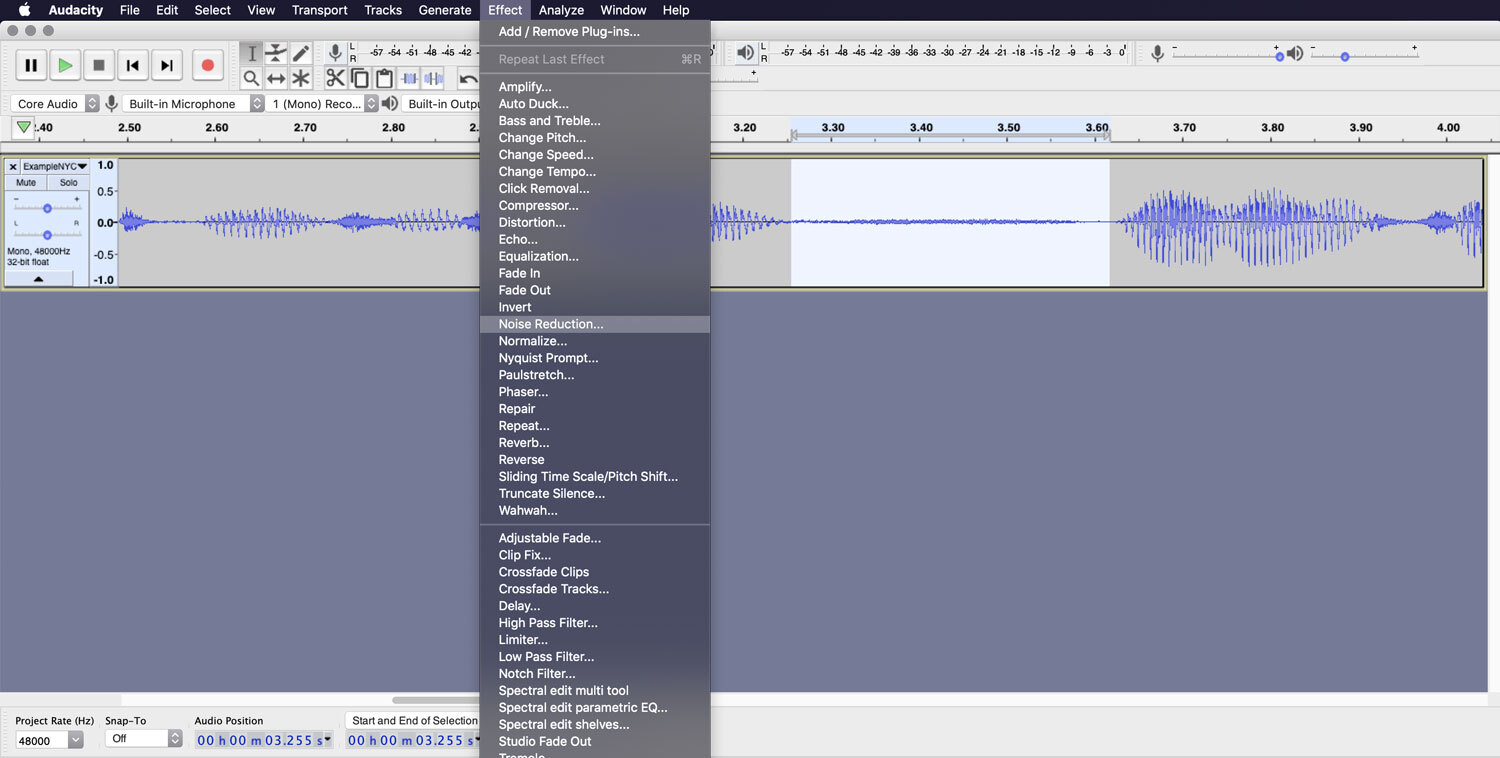Viewport: 1500px width, 758px height.
Task: Open the Tracks menu
Action: point(383,10)
